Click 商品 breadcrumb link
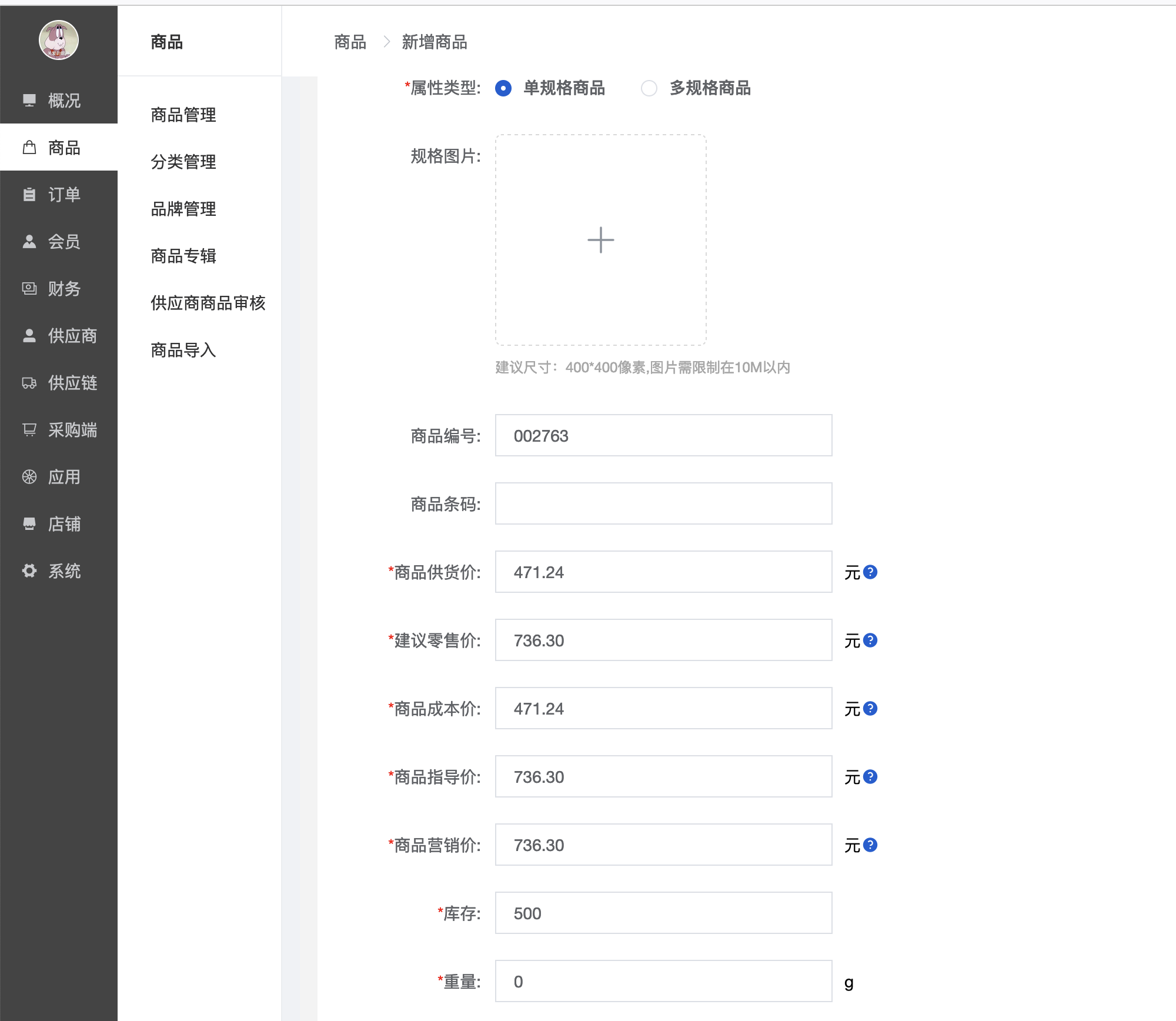 point(350,42)
